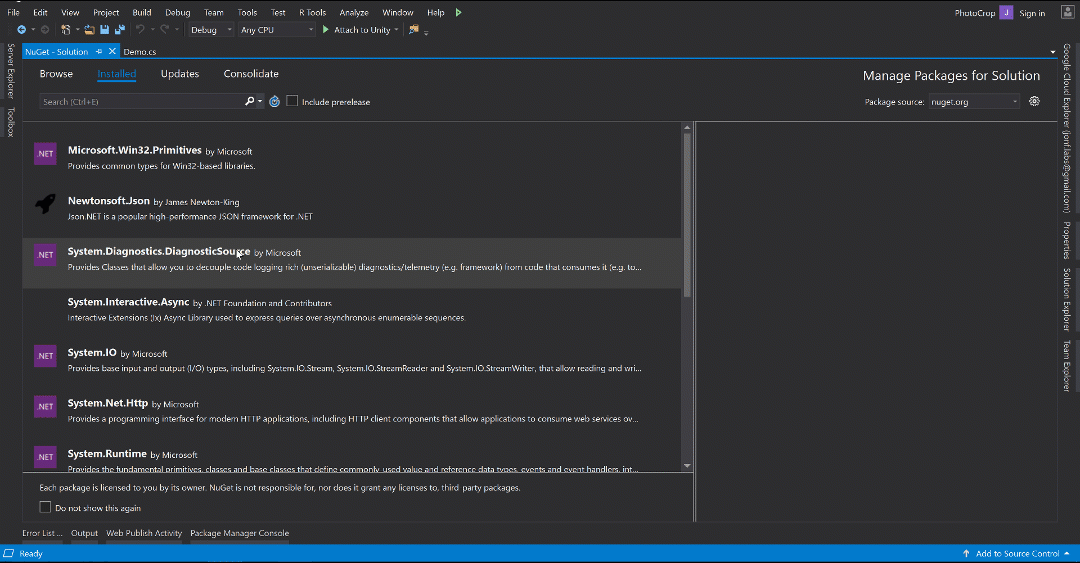Viewport: 1080px width, 563px height.
Task: Click the Save floppy disk icon
Action: (105, 30)
